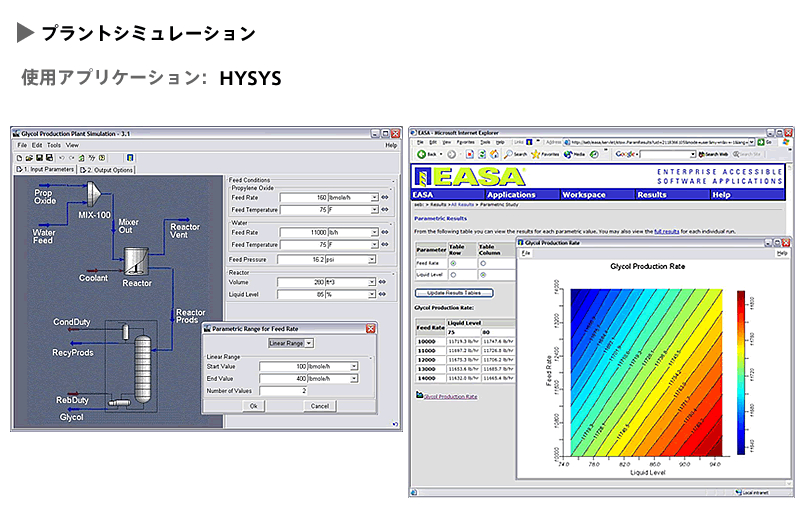Screen dimensions: 800x518
Task: Click the blue EASA icon in Glycol toolbar
Action: click(130, 158)
